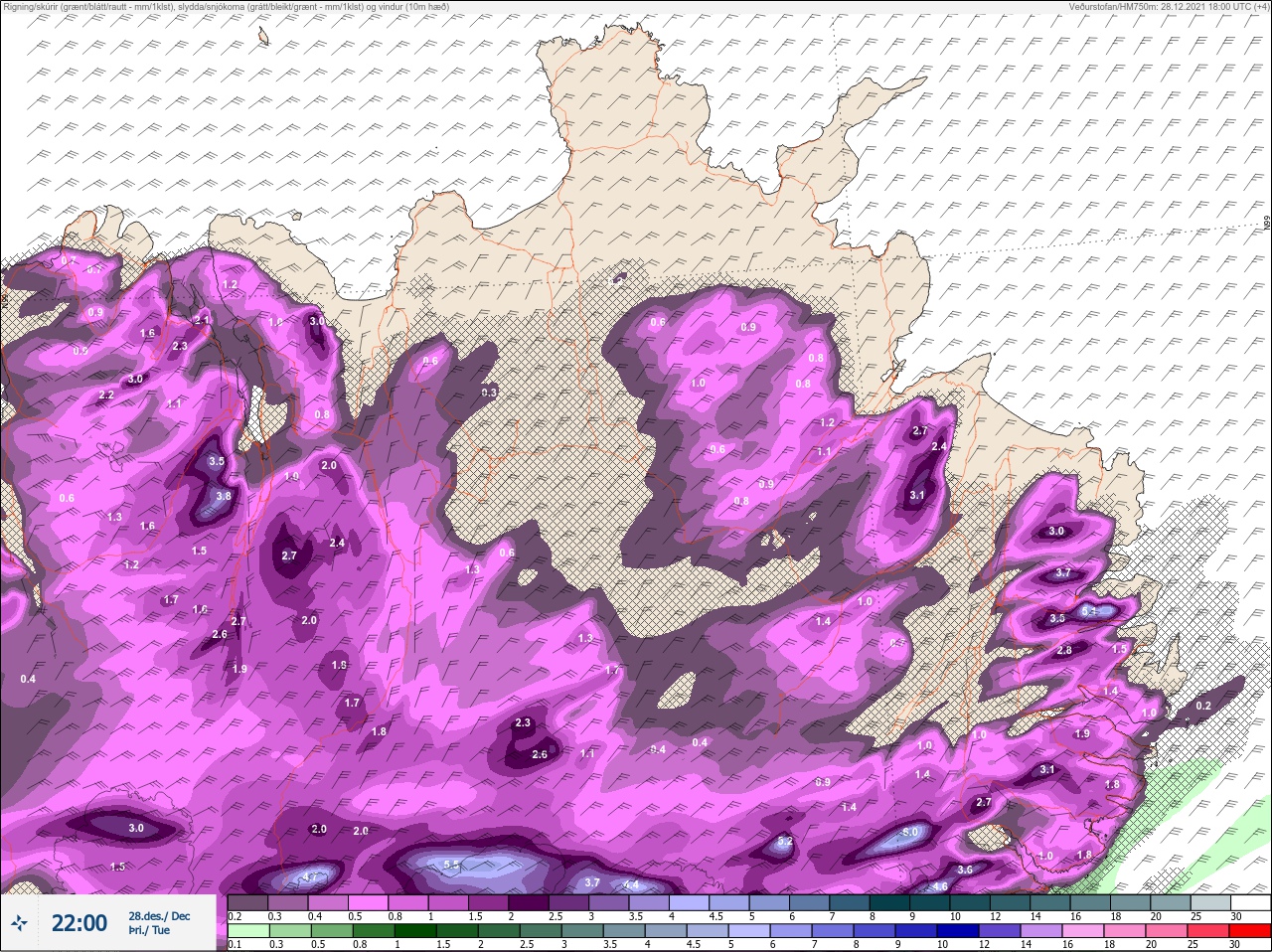Click the 3.6 precipitation value on the map
The width and height of the screenshot is (1272, 952).
pyautogui.click(x=964, y=870)
